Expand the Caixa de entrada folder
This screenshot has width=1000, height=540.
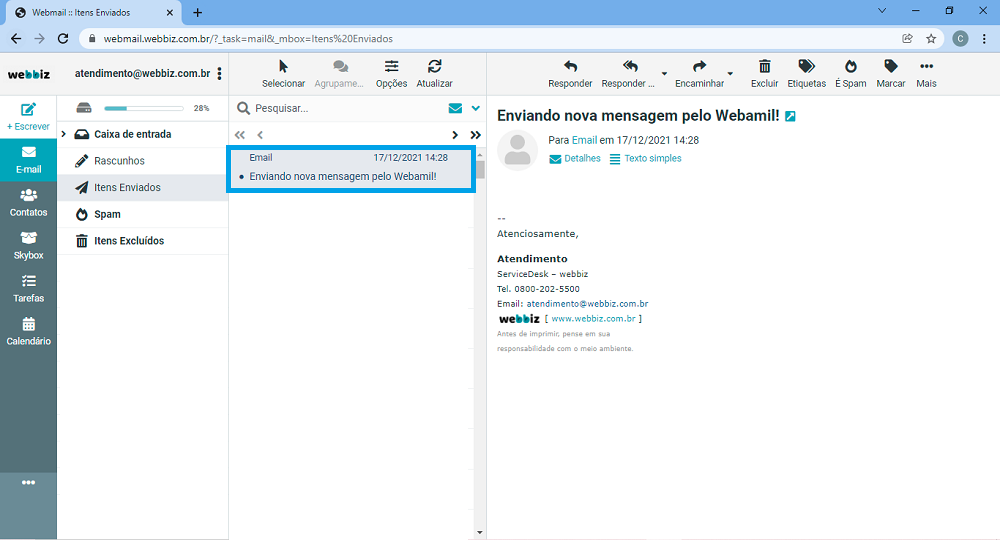pyautogui.click(x=64, y=134)
